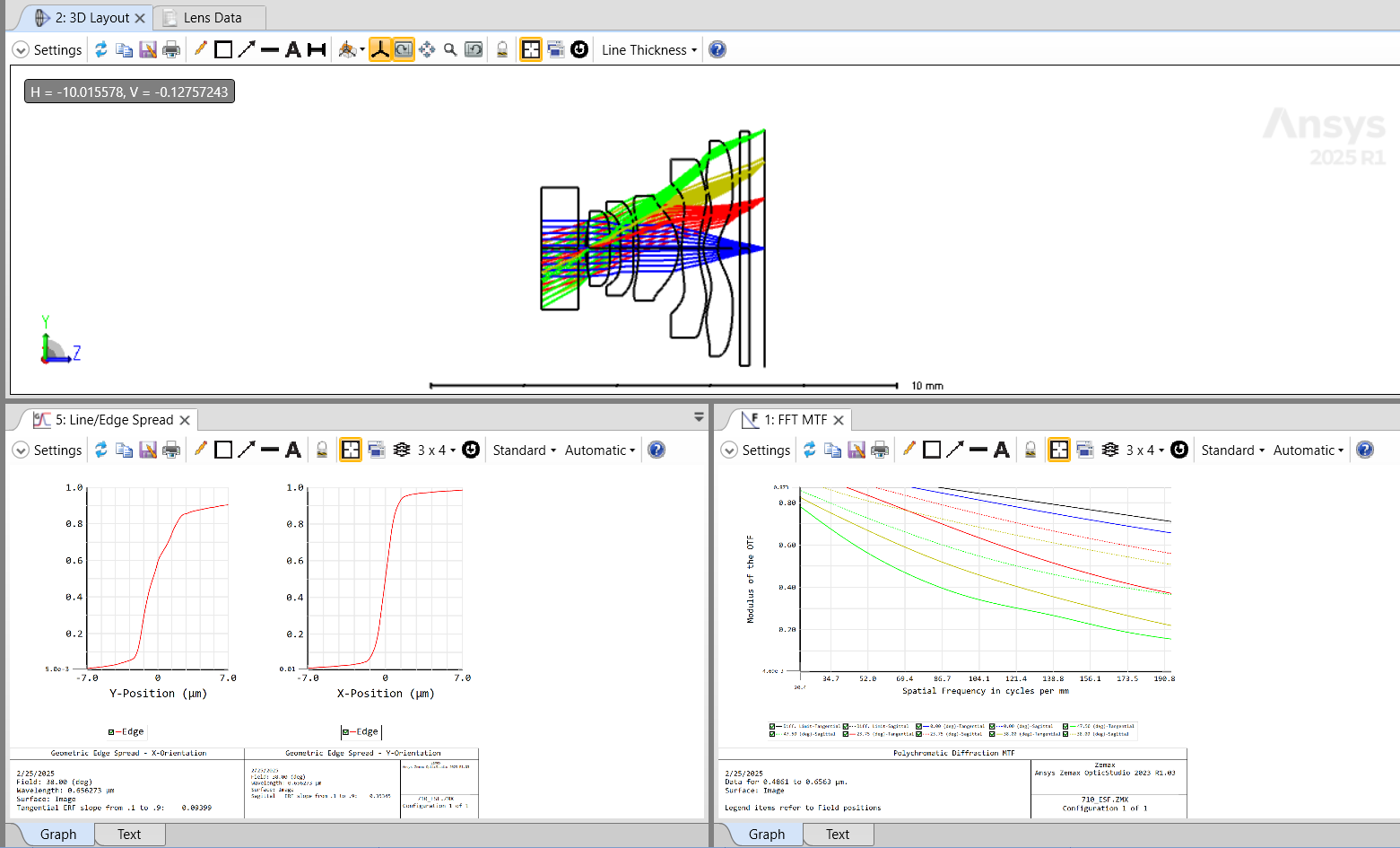
Task: Select the pan move tool in 3D Layout
Action: [x=427, y=49]
